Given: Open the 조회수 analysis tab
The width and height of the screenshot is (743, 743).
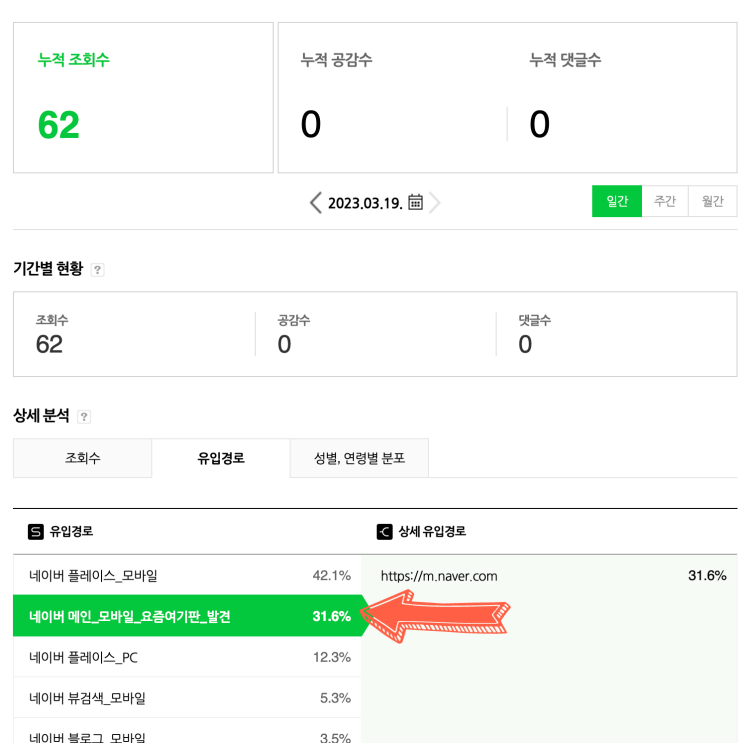Looking at the screenshot, I should (82, 458).
